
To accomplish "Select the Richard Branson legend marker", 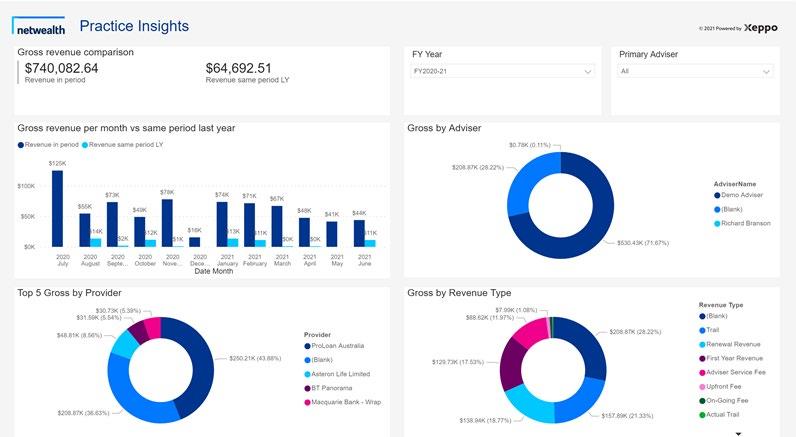I will tap(717, 223).
